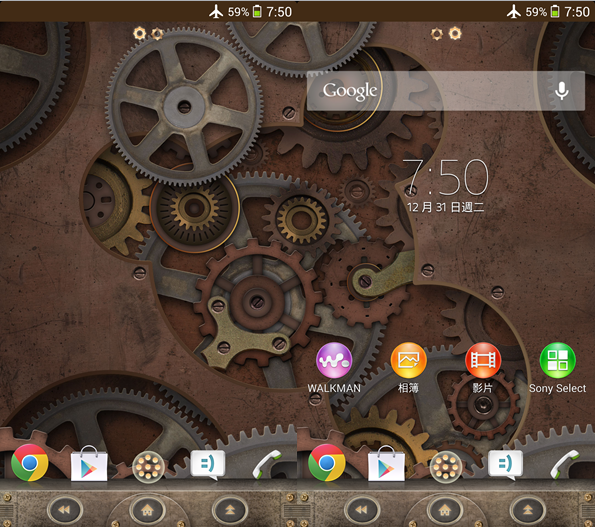Tap the recent apps button on the left screen
Screen dimensions: 595x527
click(230, 510)
